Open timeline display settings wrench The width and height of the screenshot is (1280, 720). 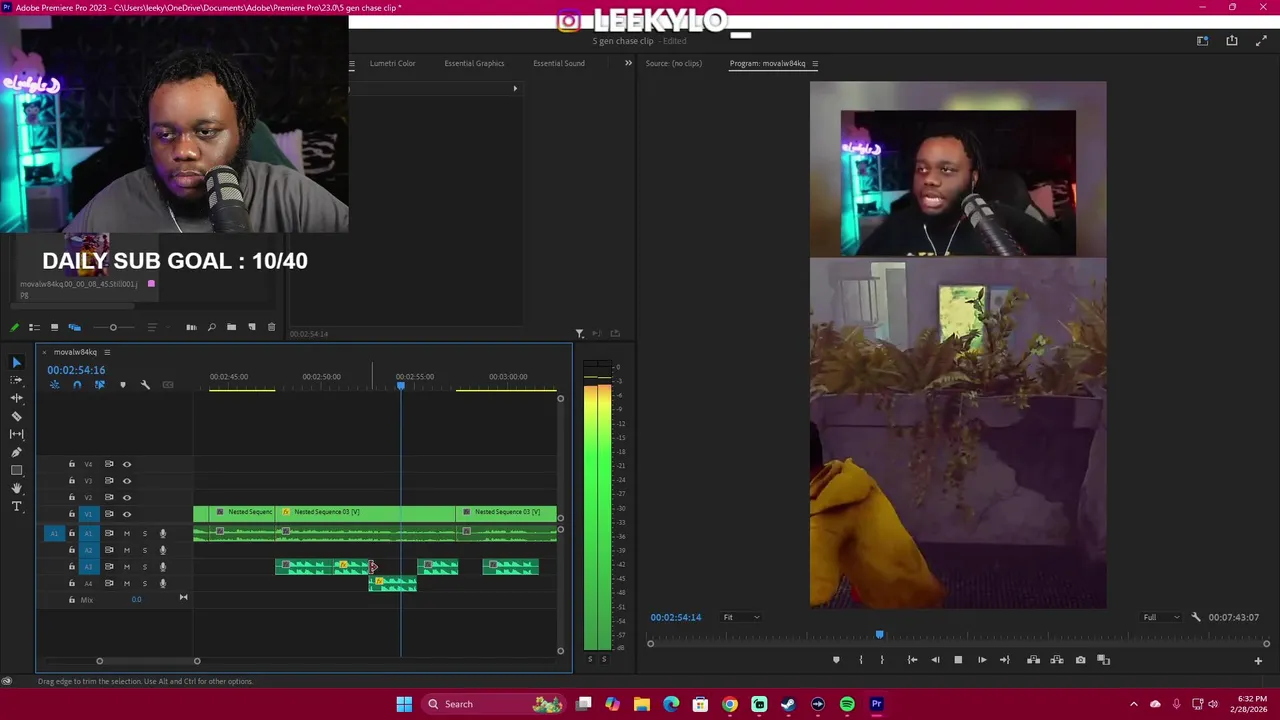point(145,385)
